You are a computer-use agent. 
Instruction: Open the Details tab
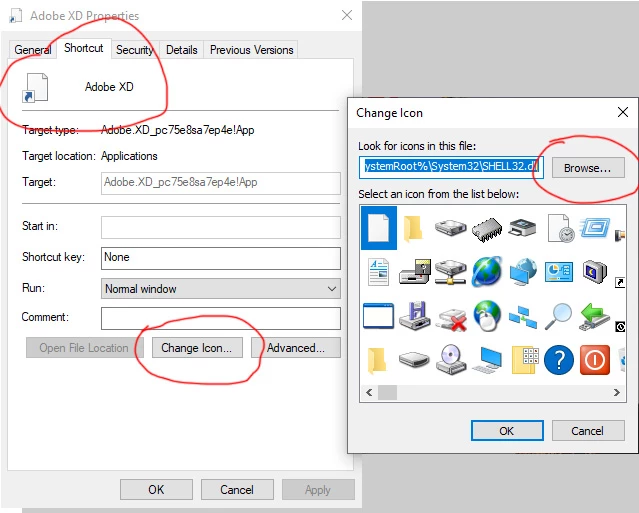coord(182,50)
